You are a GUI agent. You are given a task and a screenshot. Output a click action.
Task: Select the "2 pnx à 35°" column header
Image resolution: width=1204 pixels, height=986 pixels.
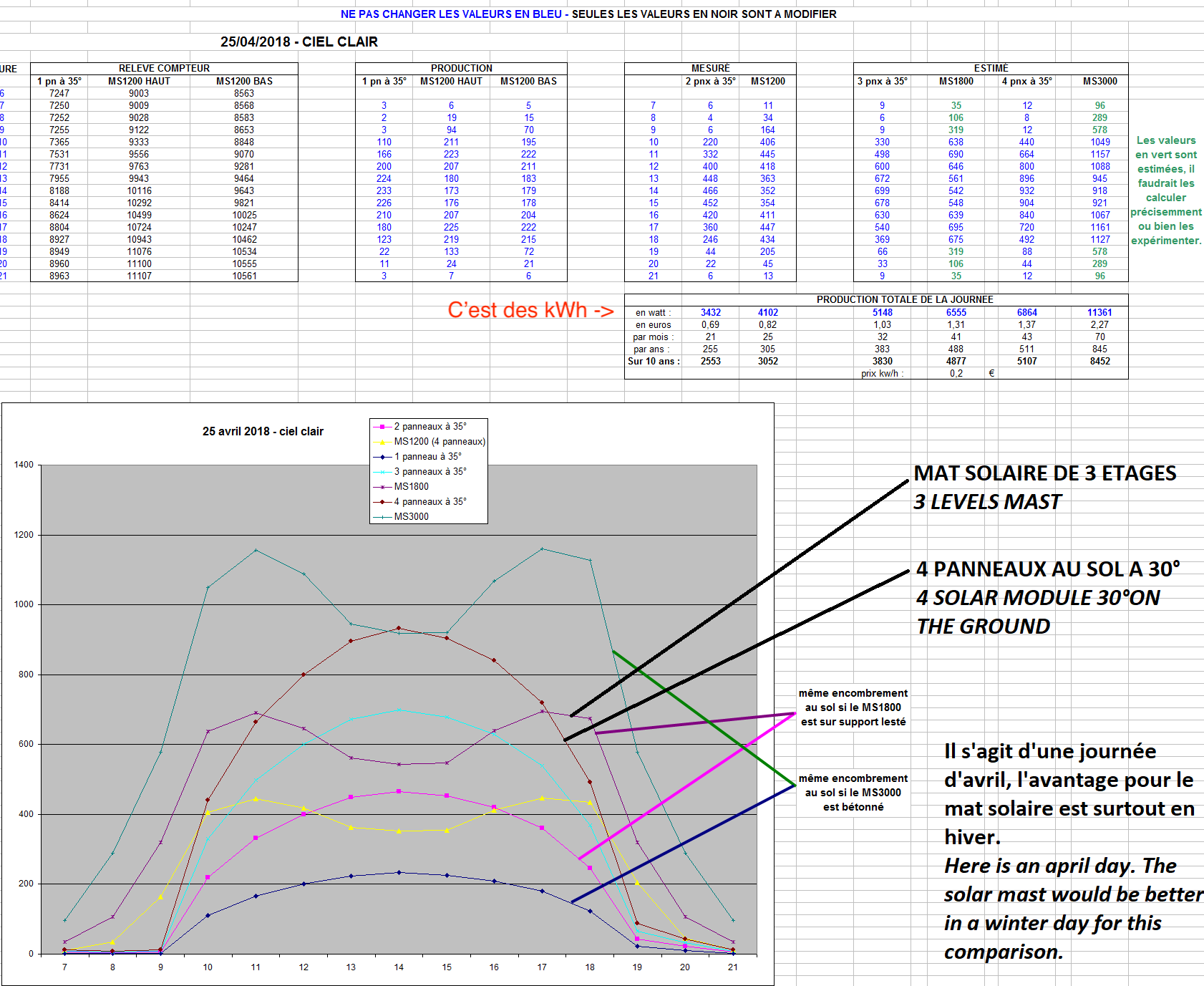(x=710, y=81)
